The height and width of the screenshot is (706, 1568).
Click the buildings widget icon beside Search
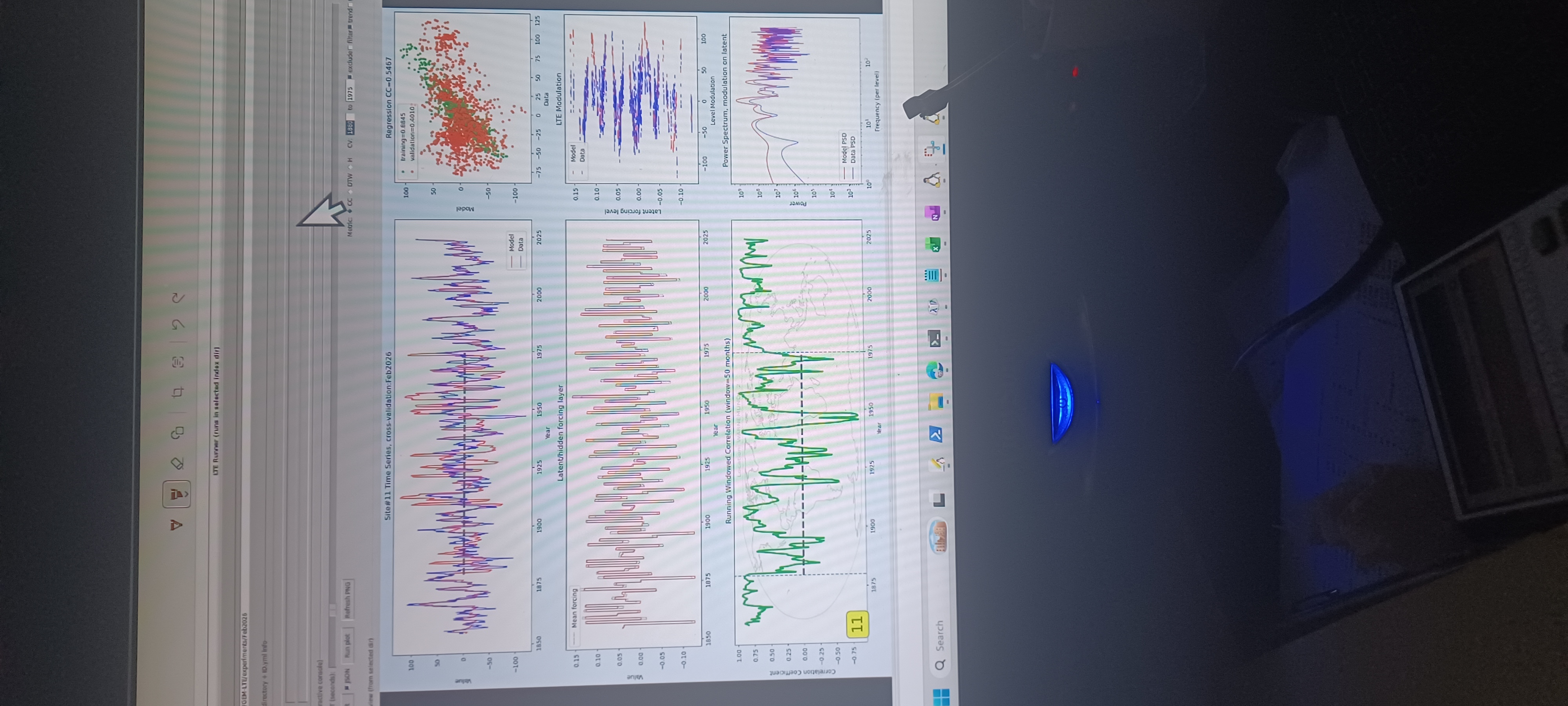tap(938, 537)
